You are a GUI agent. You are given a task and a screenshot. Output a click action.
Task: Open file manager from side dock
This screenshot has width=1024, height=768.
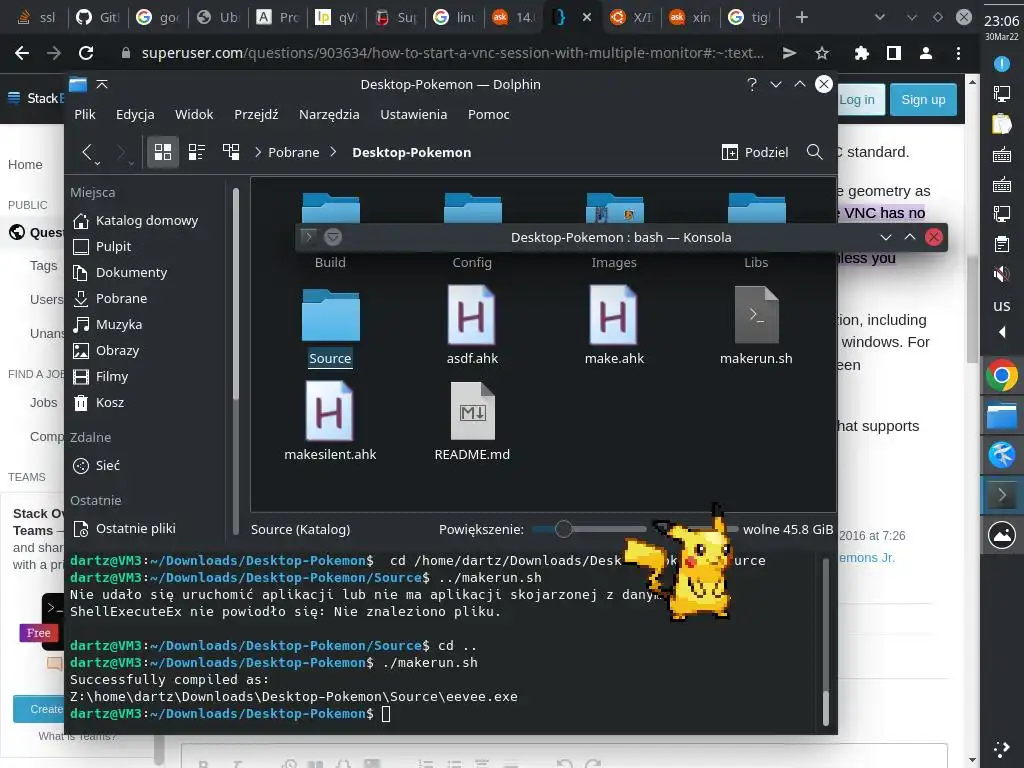[1001, 415]
